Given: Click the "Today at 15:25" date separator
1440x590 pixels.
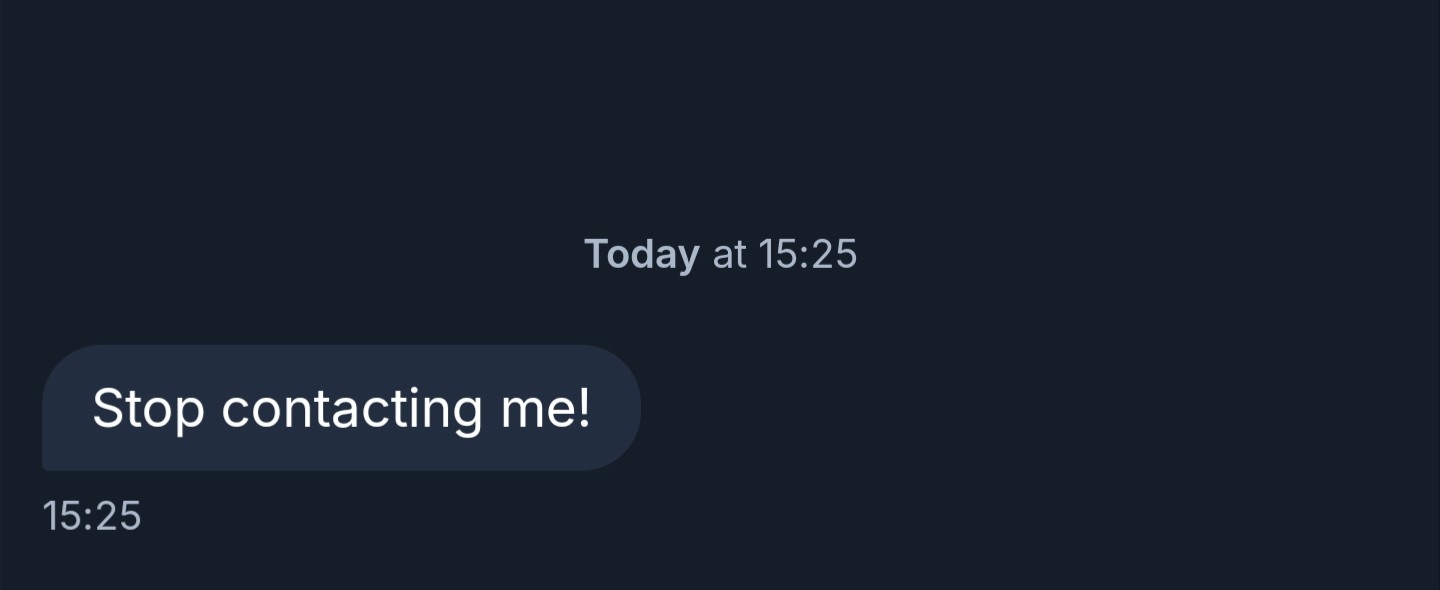Looking at the screenshot, I should pos(720,254).
